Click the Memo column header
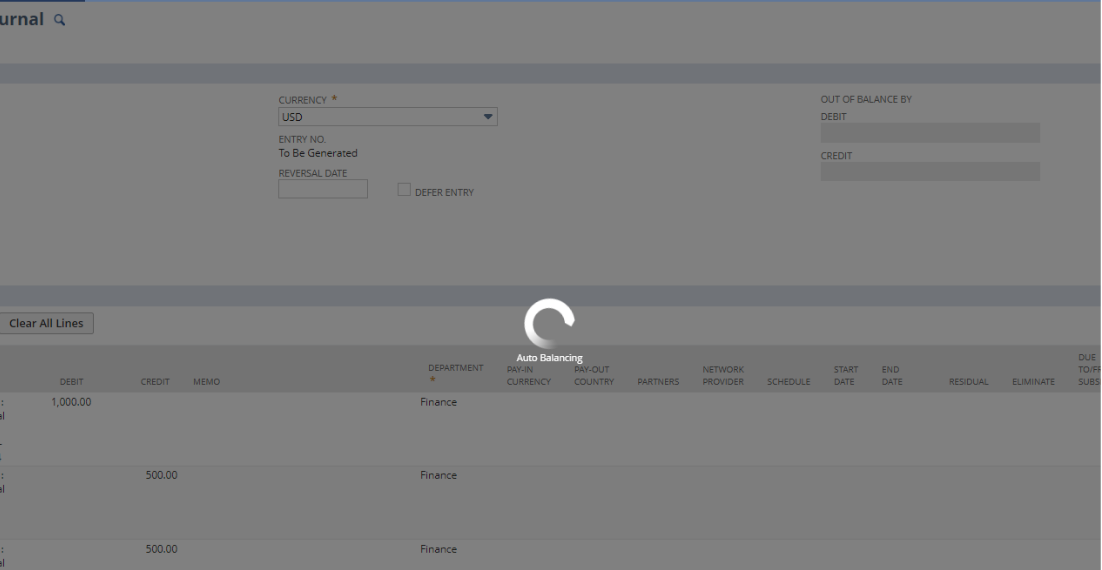Image resolution: width=1102 pixels, height=570 pixels. click(206, 382)
